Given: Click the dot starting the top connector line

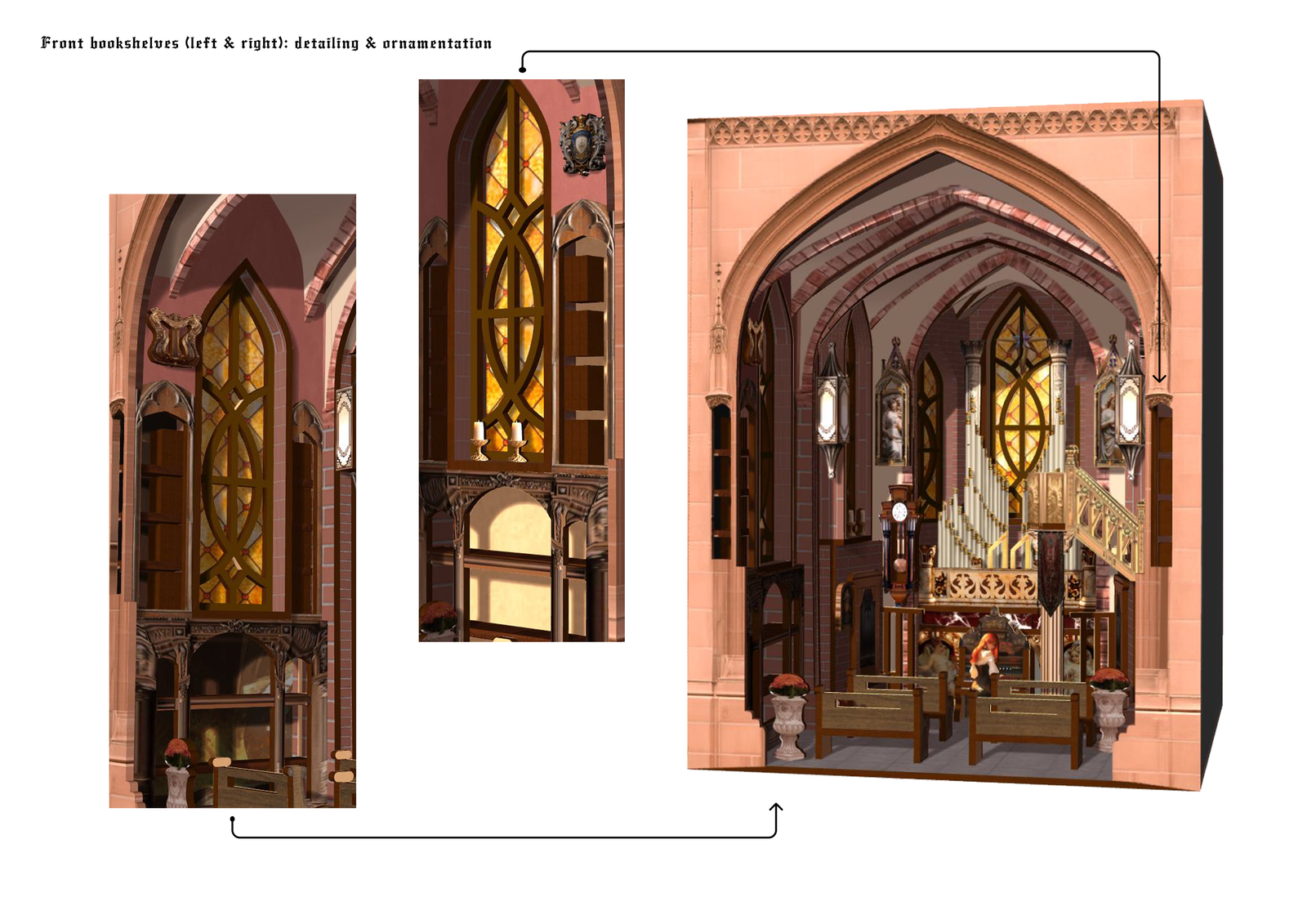Looking at the screenshot, I should coord(523,70).
